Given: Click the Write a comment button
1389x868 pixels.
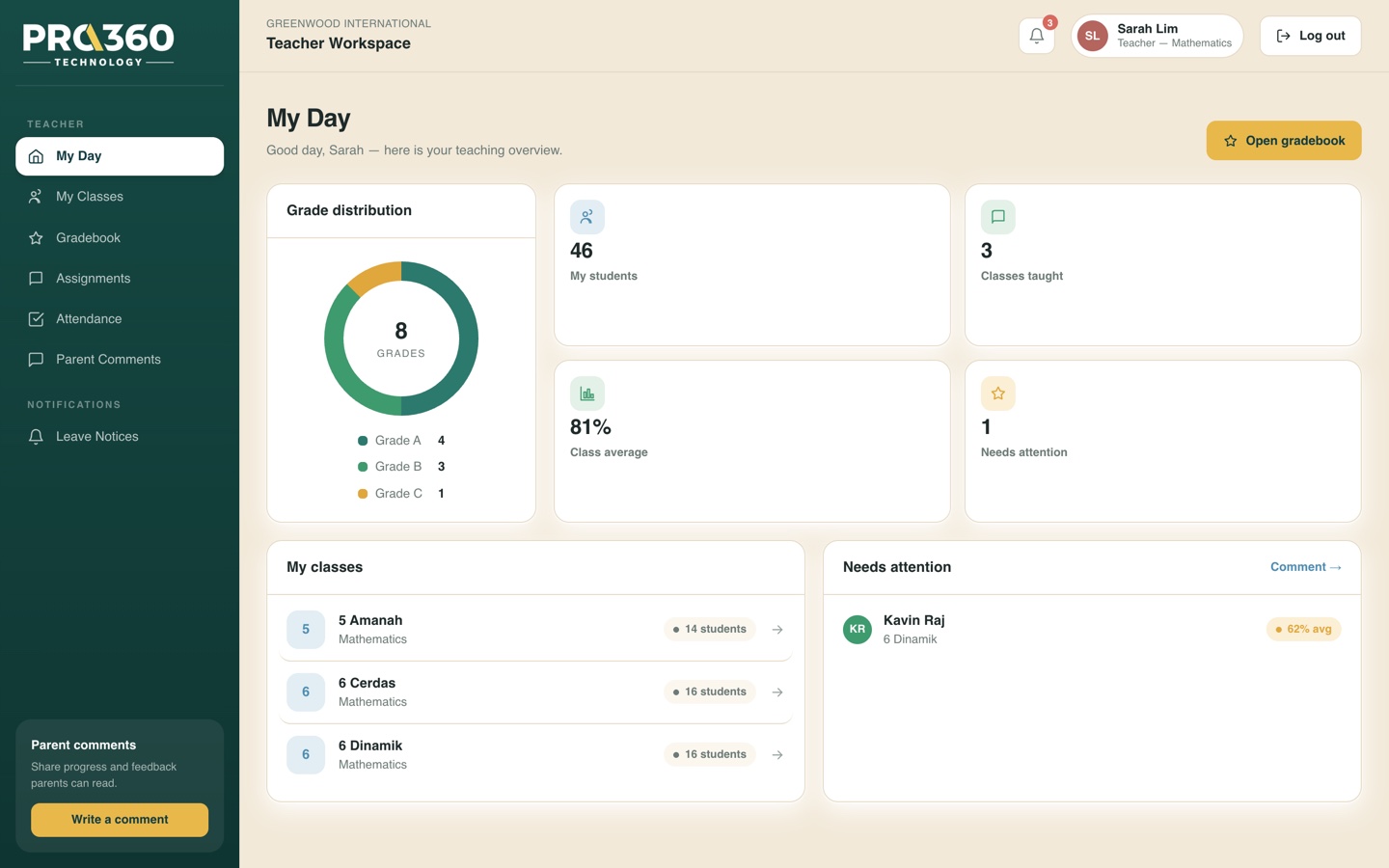Looking at the screenshot, I should [x=120, y=820].
